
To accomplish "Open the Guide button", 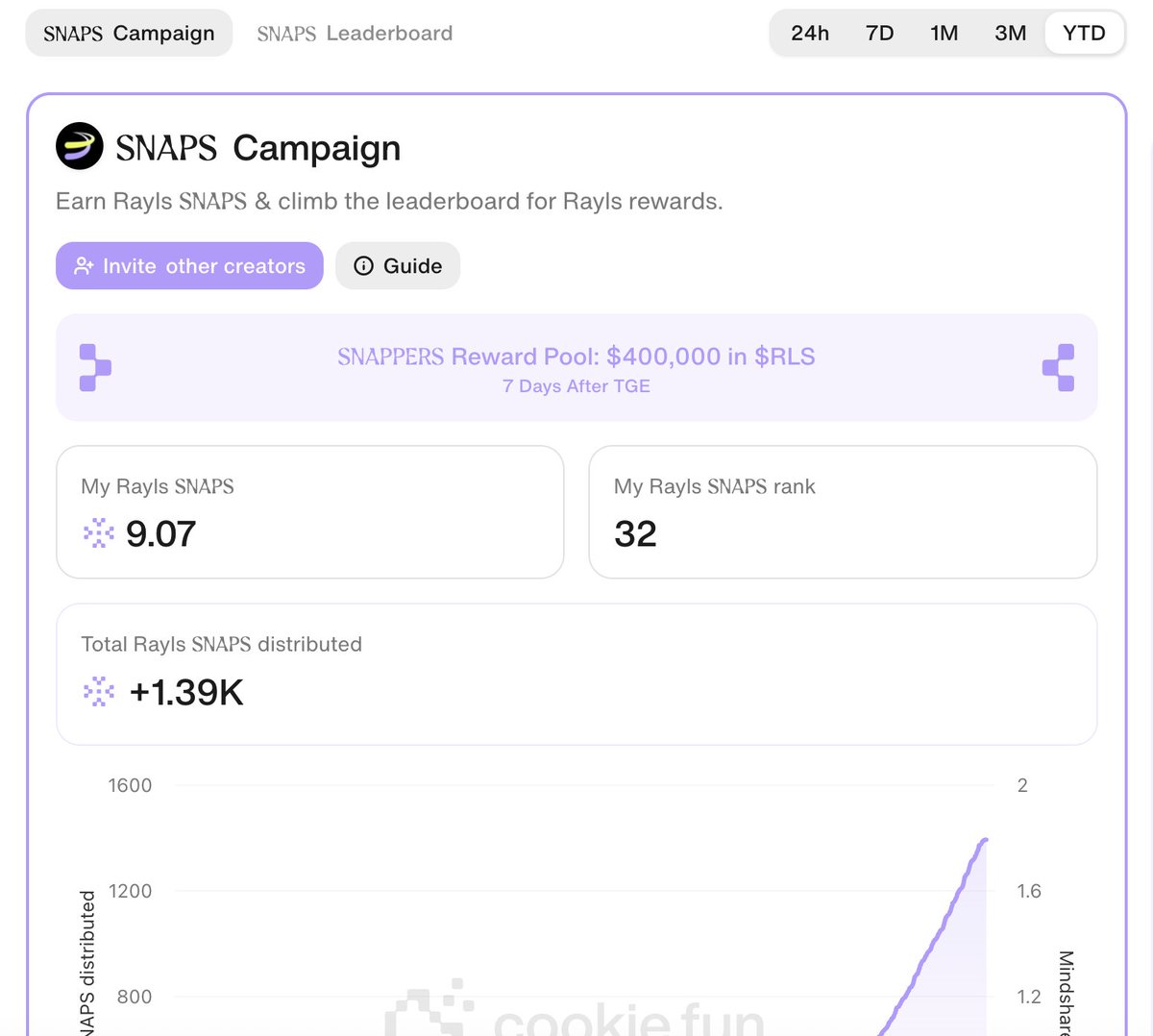I will coord(398,266).
